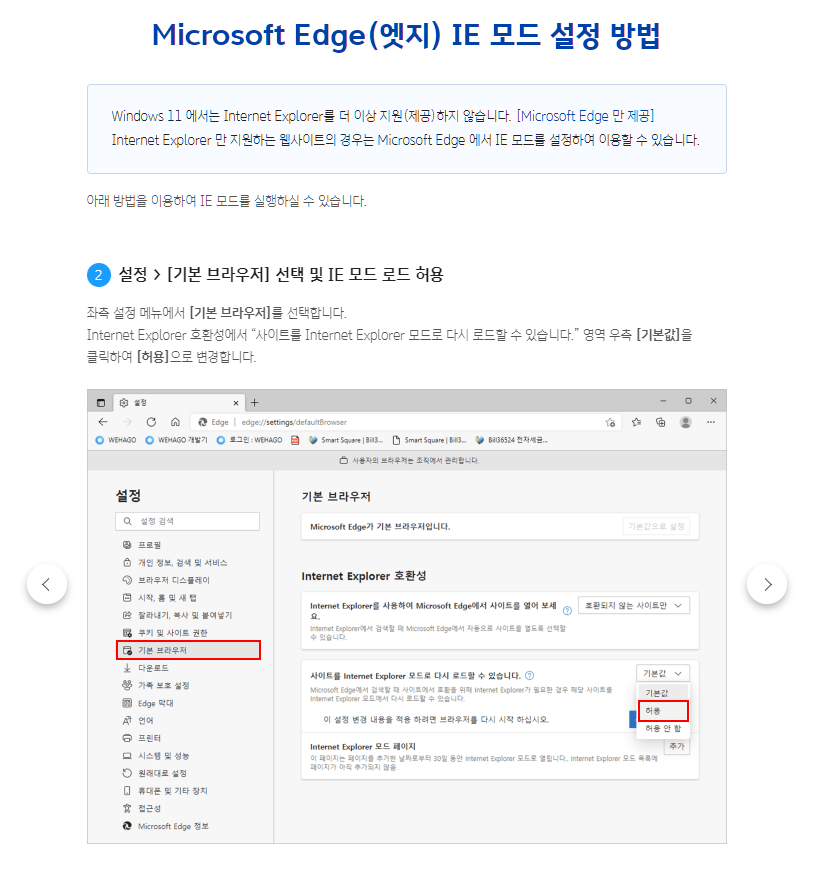
Task: Choose 허용 in the dropdown list
Action: tap(663, 711)
